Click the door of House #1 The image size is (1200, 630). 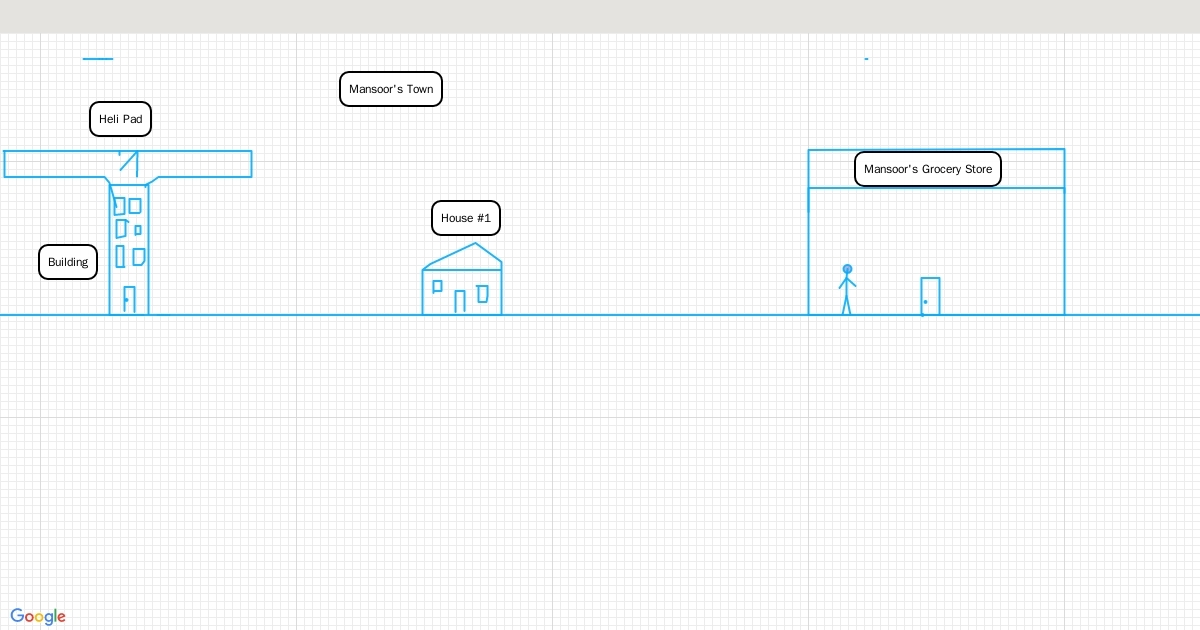click(460, 302)
